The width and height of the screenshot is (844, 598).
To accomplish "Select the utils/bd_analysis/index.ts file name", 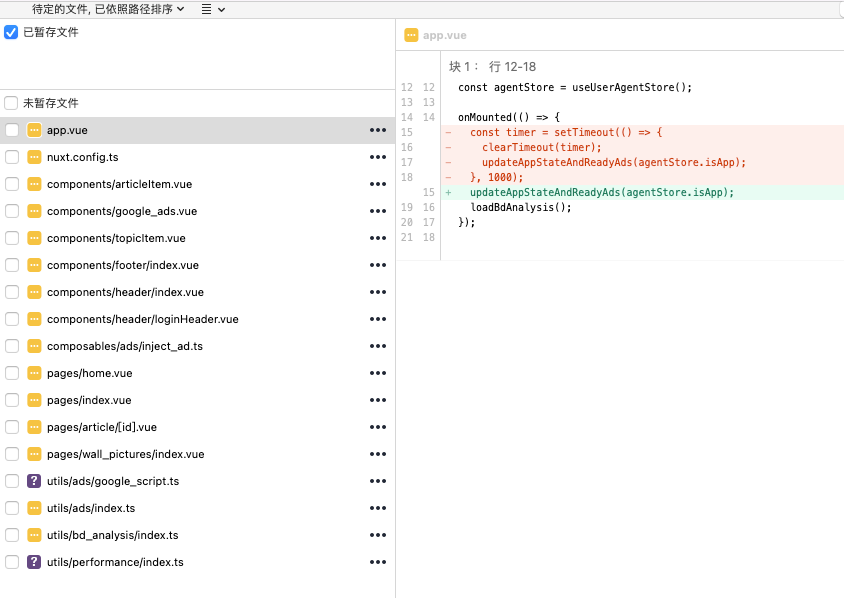I will point(112,535).
